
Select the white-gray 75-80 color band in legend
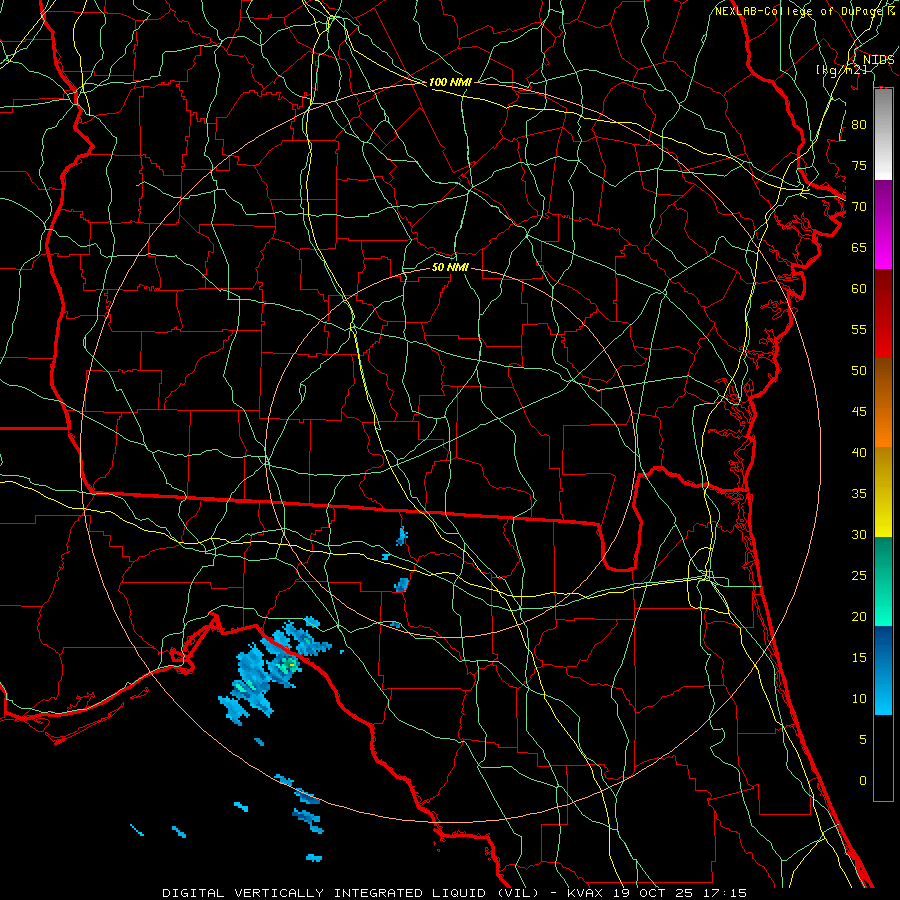coord(883,134)
